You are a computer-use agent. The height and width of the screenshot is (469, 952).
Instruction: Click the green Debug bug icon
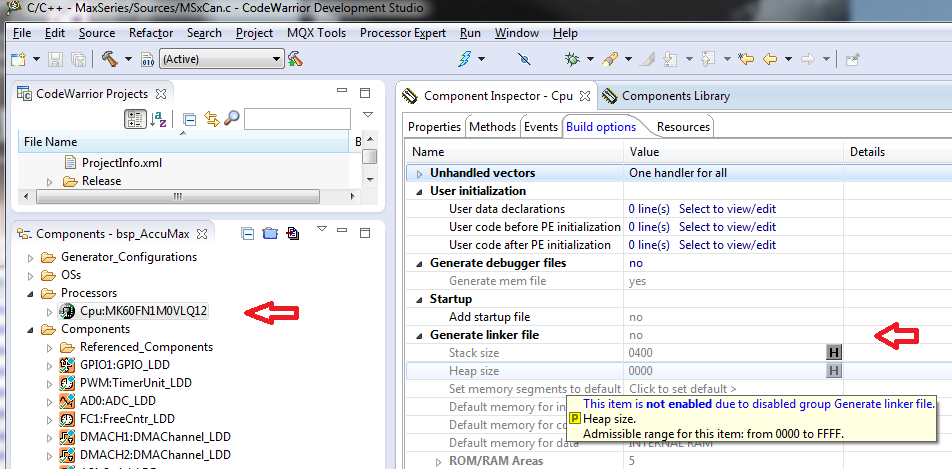click(x=571, y=59)
